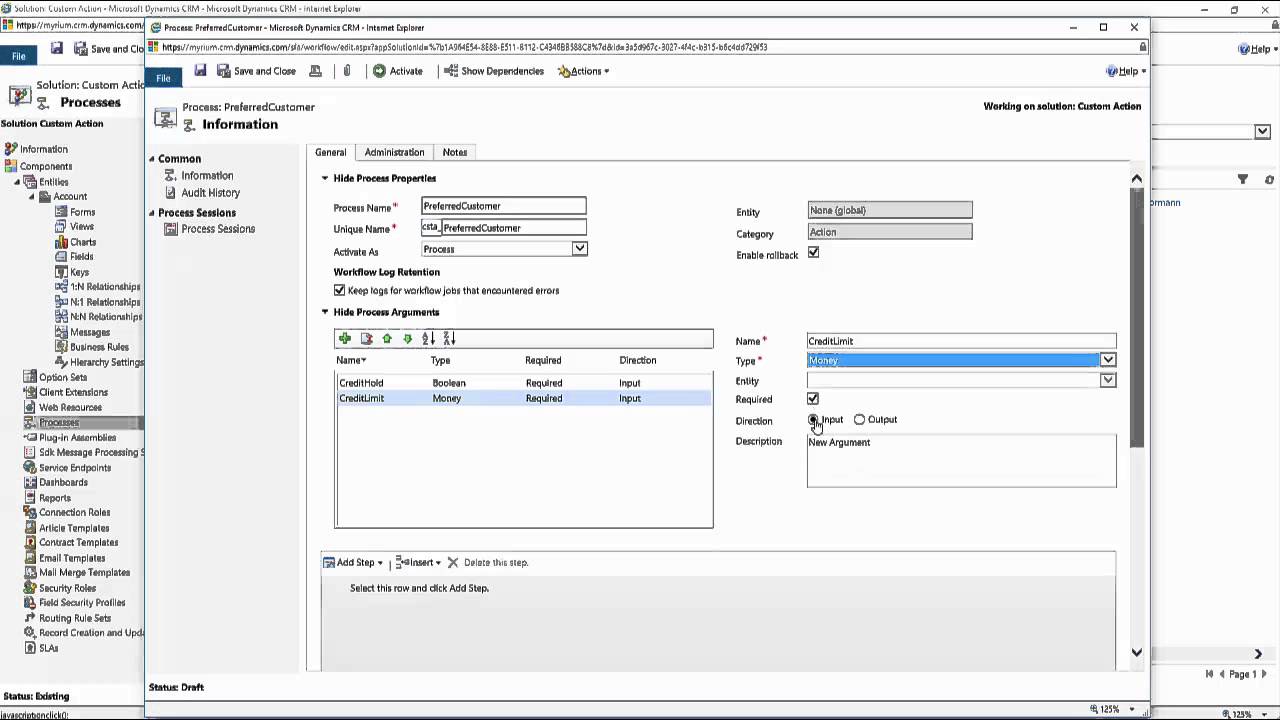
Task: Select Processes in the solution tree
Action: coord(59,422)
